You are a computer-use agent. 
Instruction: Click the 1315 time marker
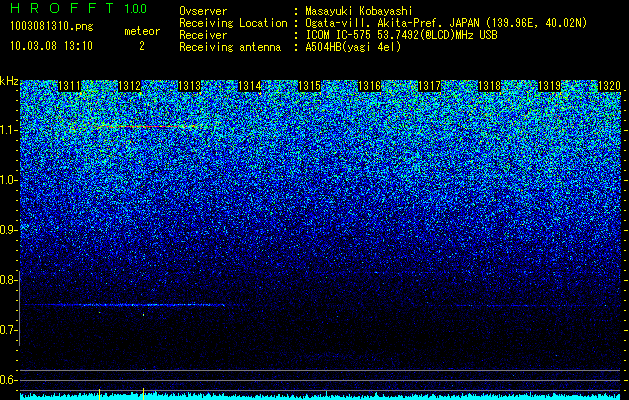(x=309, y=86)
